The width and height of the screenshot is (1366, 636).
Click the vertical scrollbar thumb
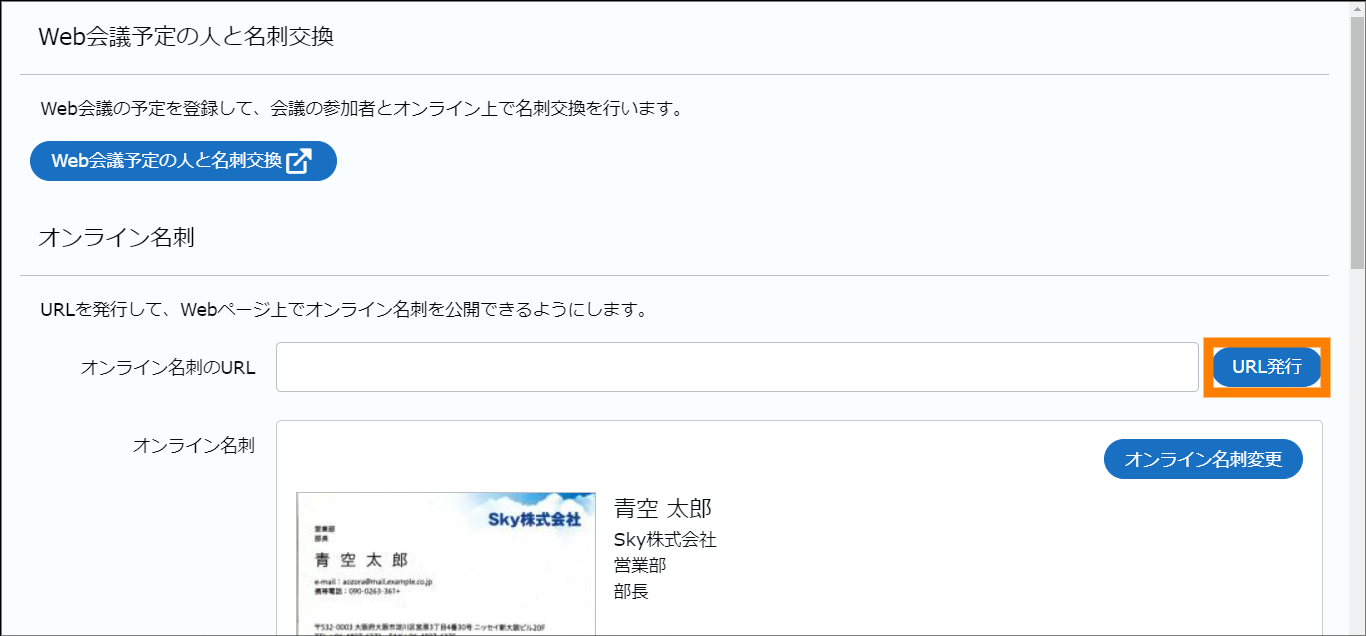(1357, 140)
